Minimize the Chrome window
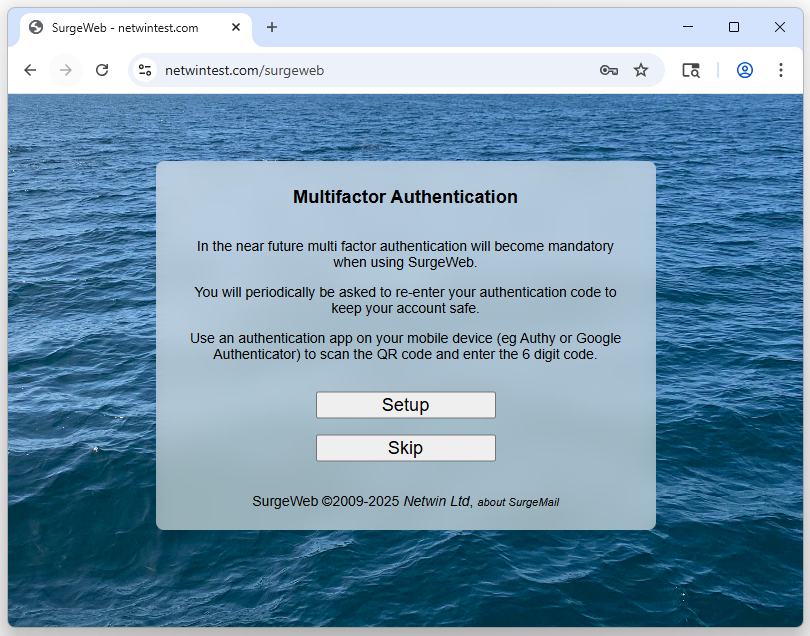This screenshot has width=810, height=636. (x=688, y=27)
